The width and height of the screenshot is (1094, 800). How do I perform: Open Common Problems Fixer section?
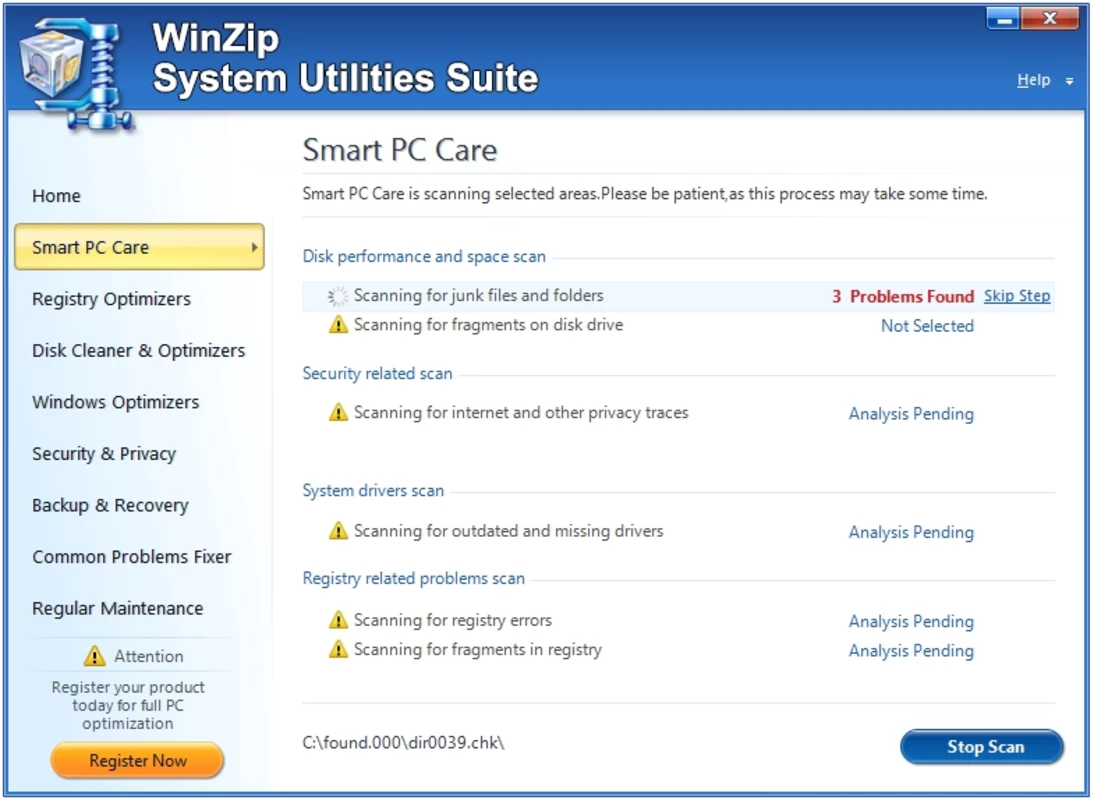click(131, 557)
